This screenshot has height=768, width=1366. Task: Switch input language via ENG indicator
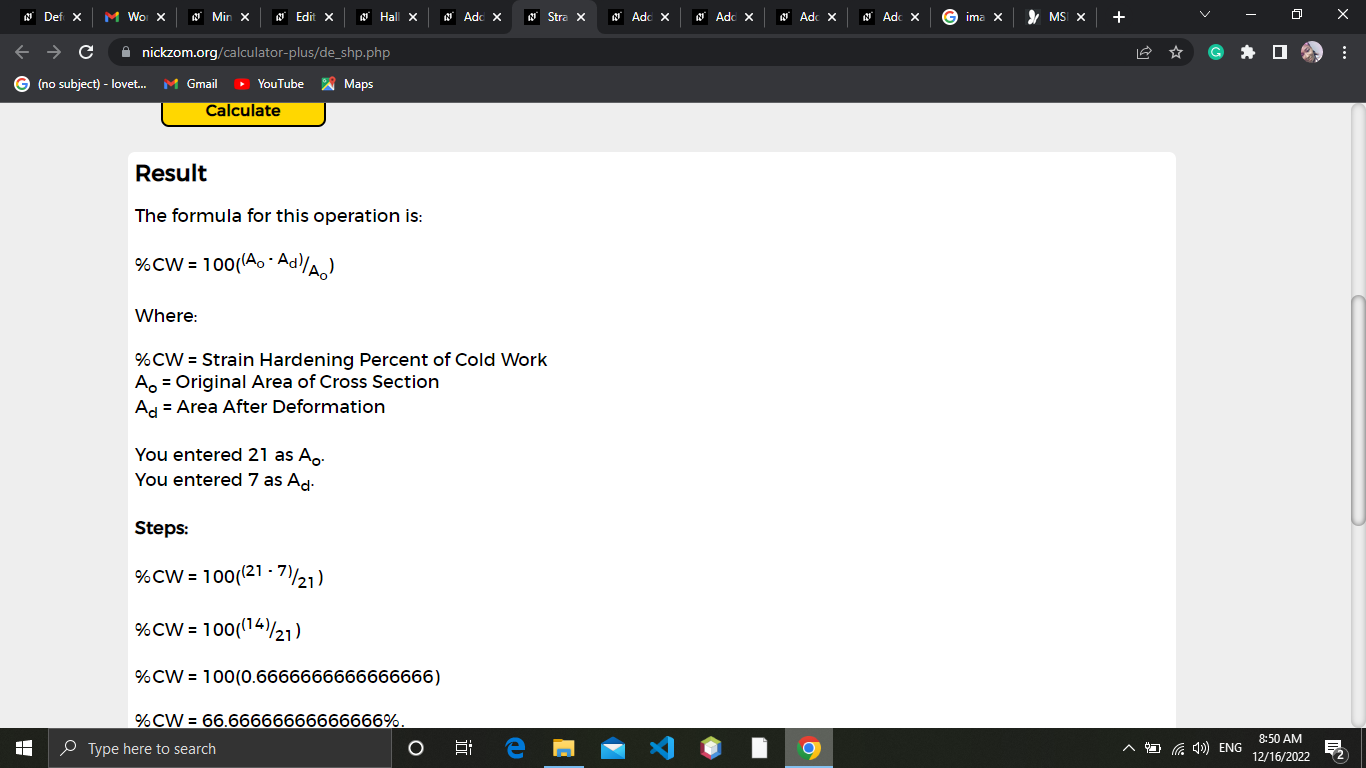tap(1230, 748)
